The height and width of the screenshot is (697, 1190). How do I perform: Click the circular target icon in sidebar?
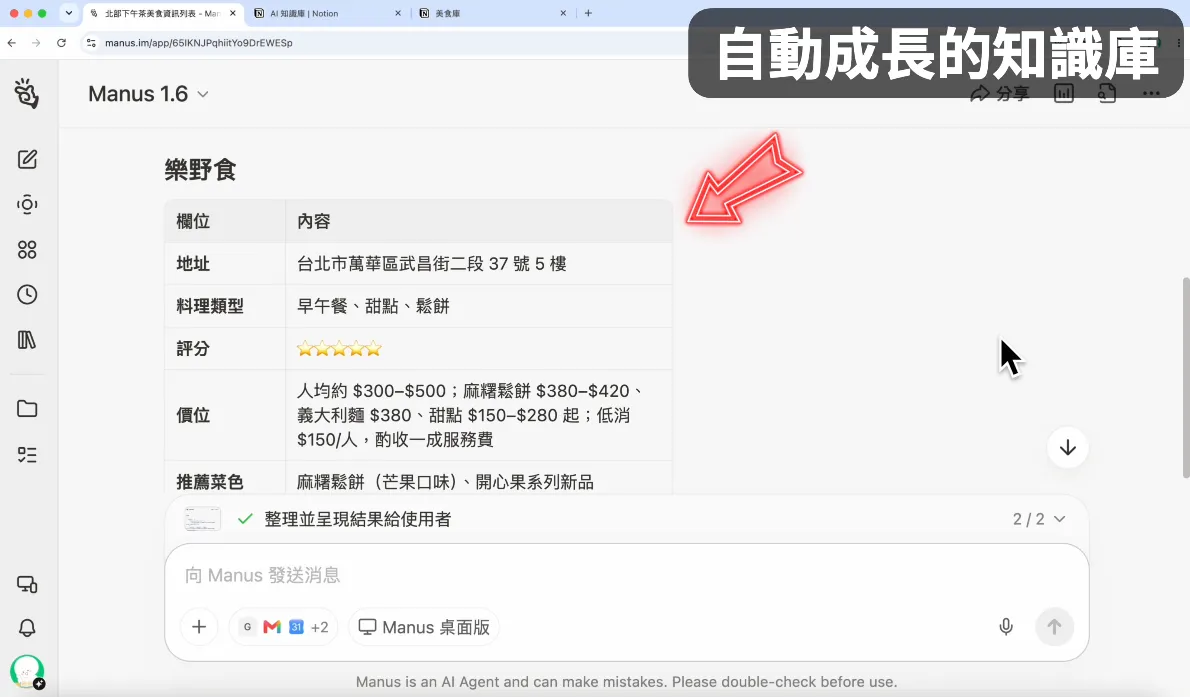(27, 204)
